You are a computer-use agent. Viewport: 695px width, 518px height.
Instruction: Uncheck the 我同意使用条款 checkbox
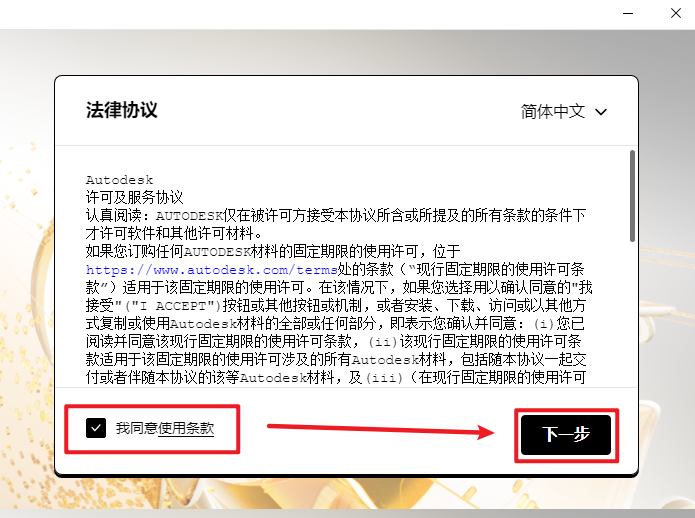coord(96,428)
